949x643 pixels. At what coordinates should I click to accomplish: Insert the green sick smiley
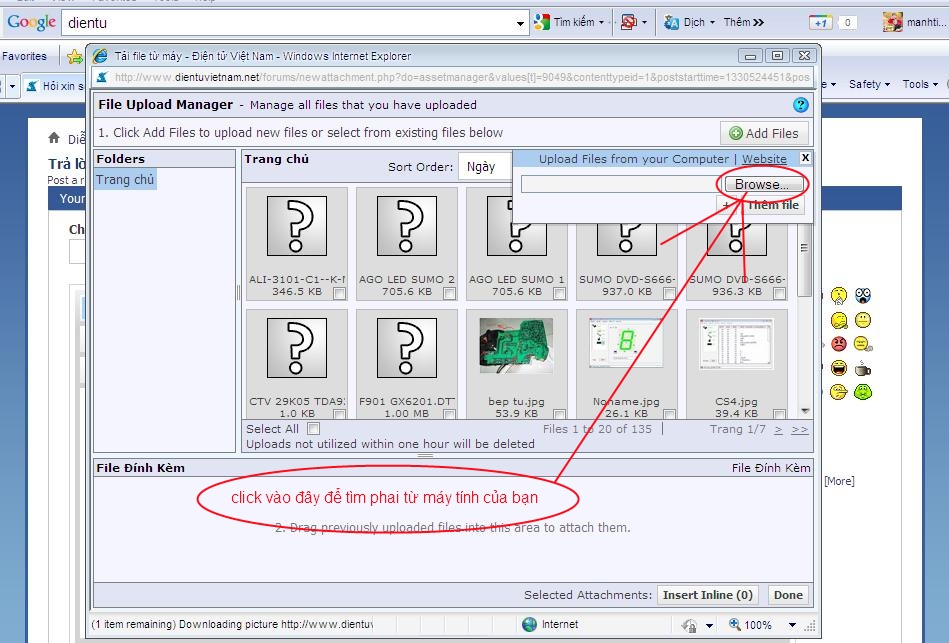[862, 392]
